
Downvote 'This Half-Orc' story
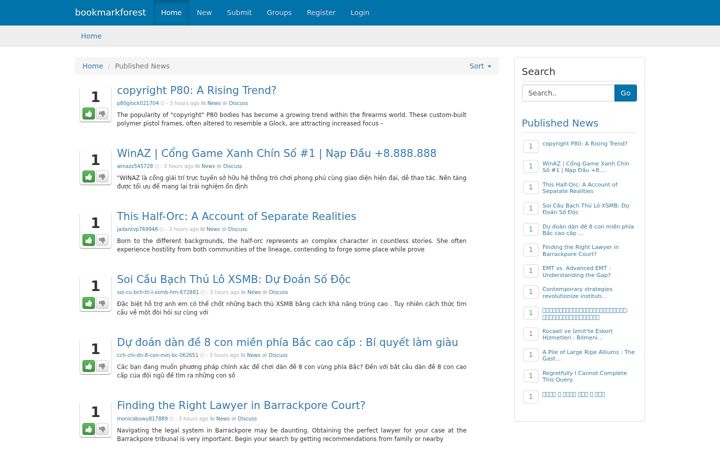102,240
